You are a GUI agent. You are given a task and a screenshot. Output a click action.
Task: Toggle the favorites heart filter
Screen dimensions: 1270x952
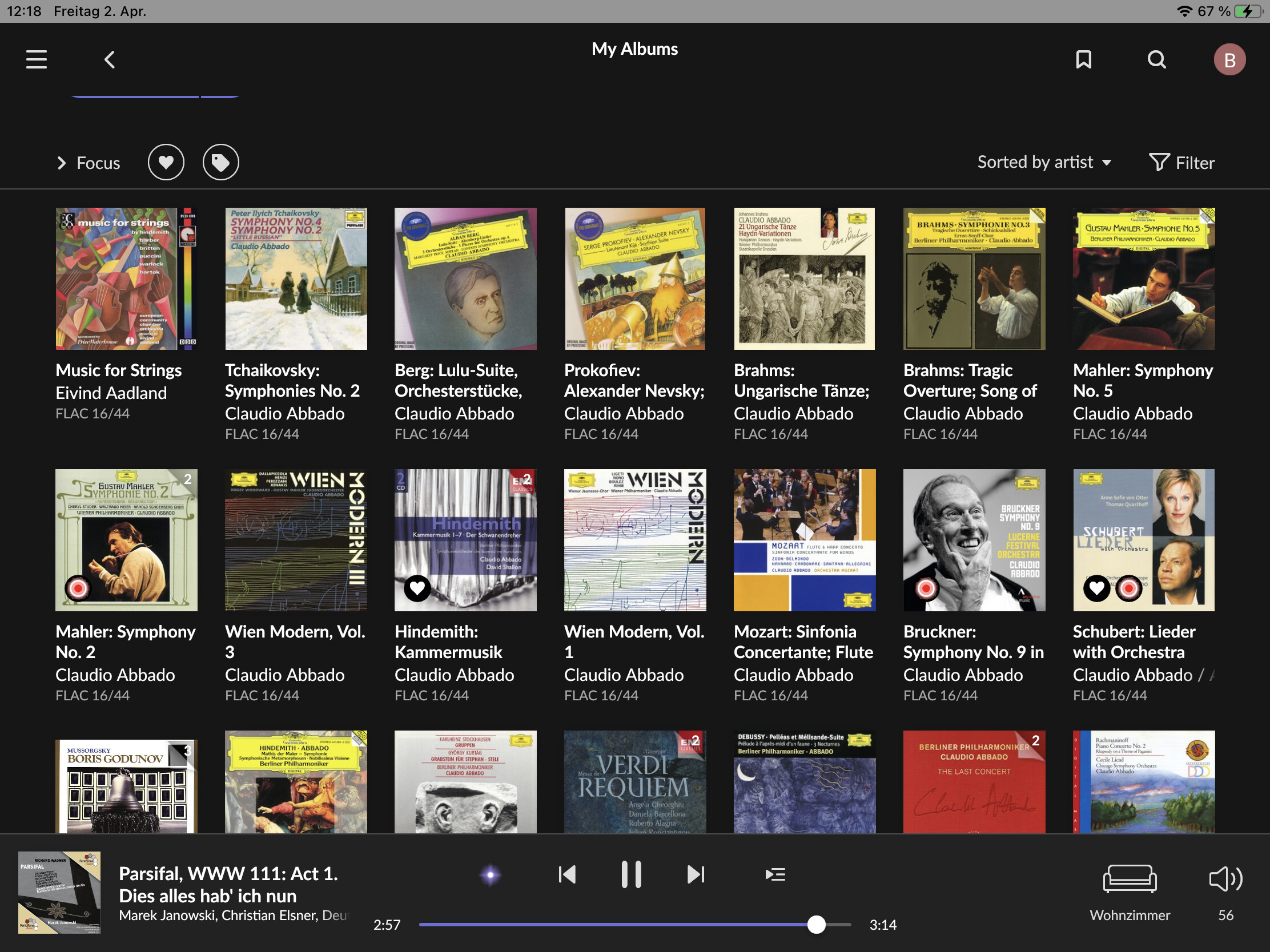coord(166,163)
